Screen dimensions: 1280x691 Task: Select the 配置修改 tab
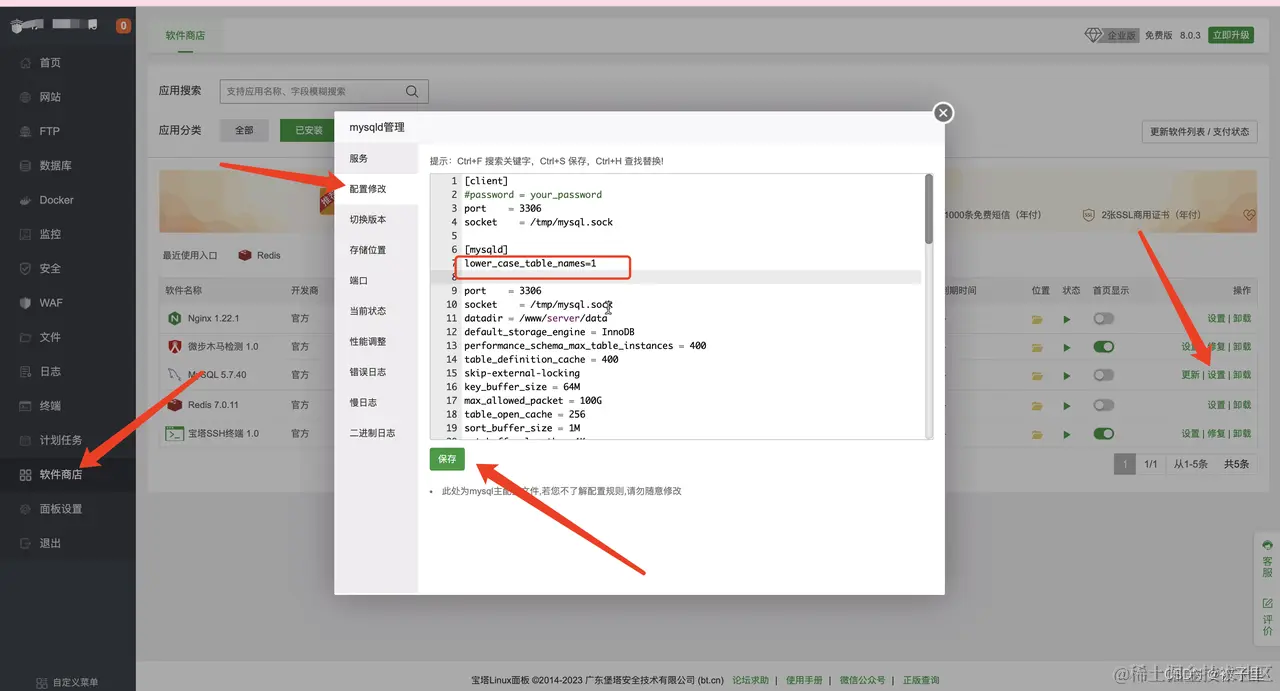tap(376, 189)
